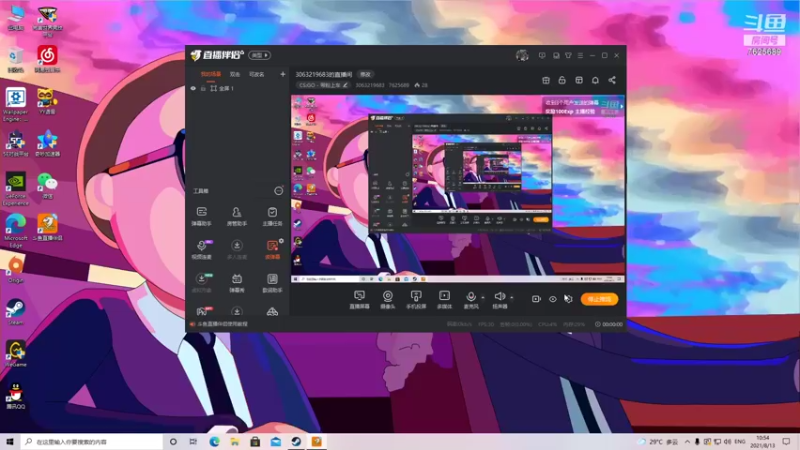Click the share icon in header
The height and width of the screenshot is (450, 800).
[x=612, y=80]
